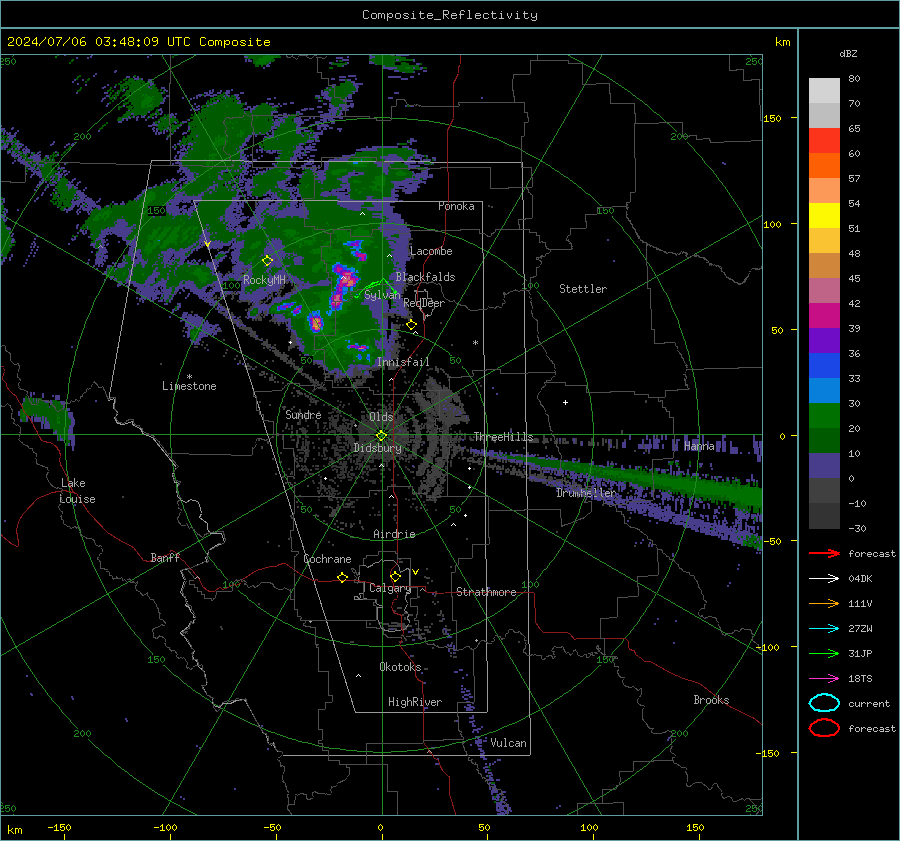Click the bright green swatch between 30 and 20
Screen dimensions: 900x841
(x=824, y=416)
